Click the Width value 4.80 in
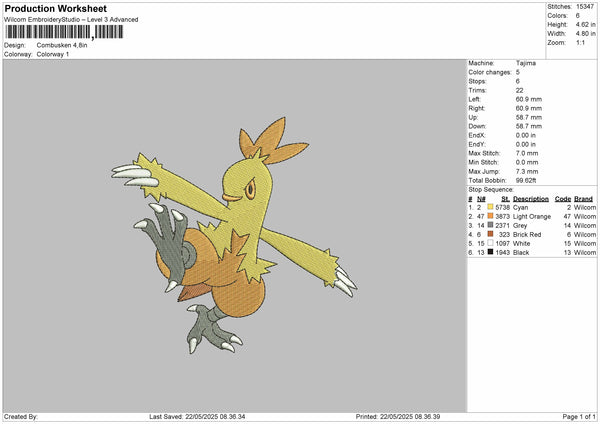 click(585, 34)
